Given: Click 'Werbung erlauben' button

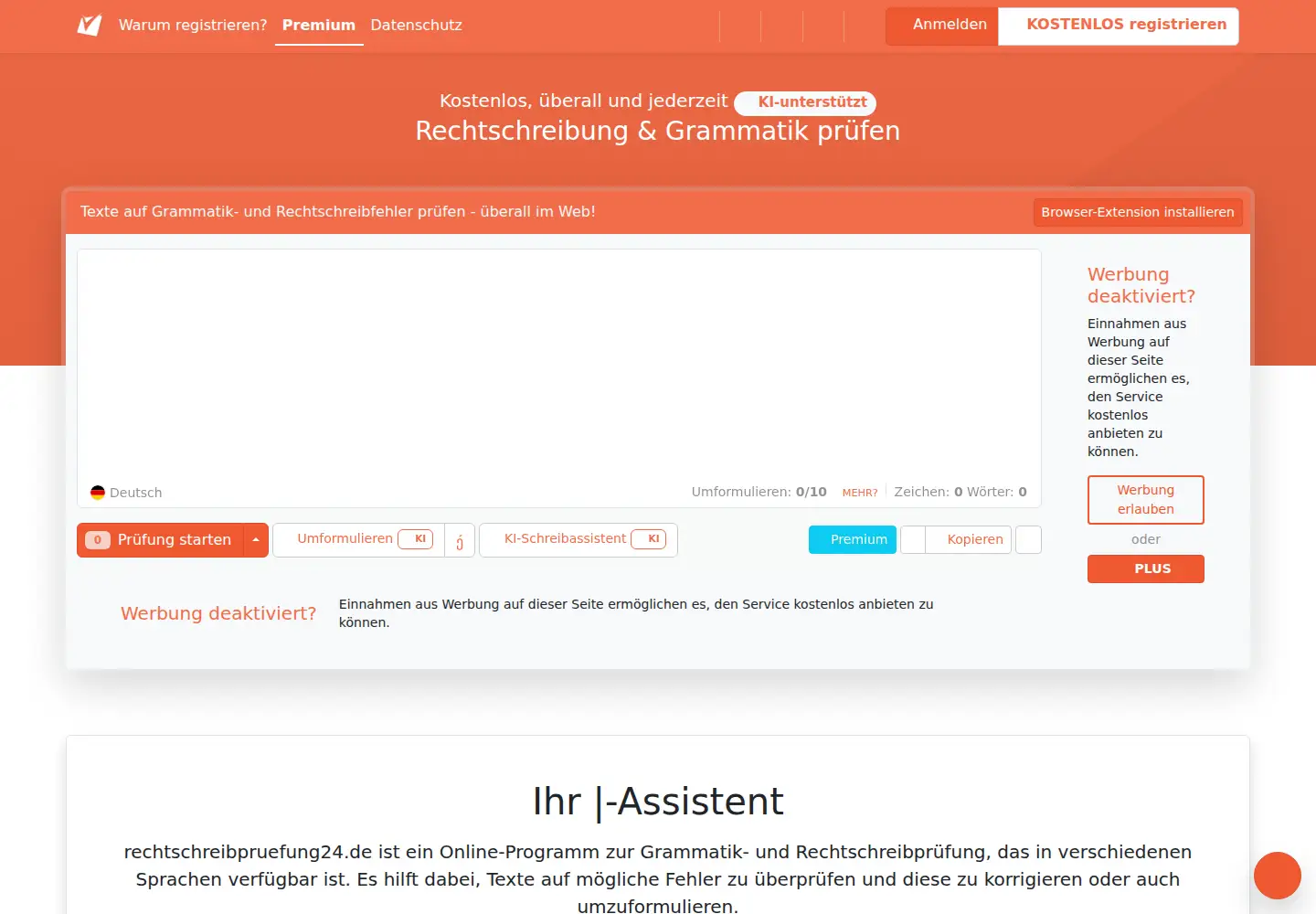Looking at the screenshot, I should click(1146, 500).
